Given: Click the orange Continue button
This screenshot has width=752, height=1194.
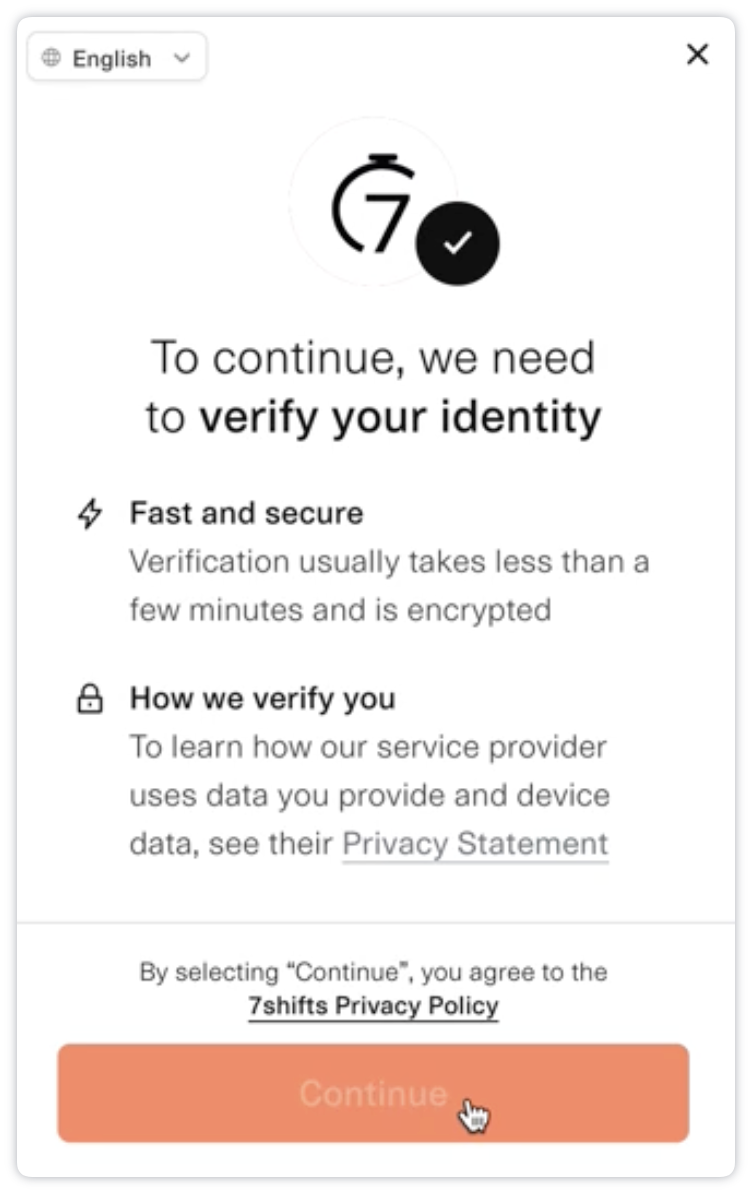Looking at the screenshot, I should coord(373,1093).
